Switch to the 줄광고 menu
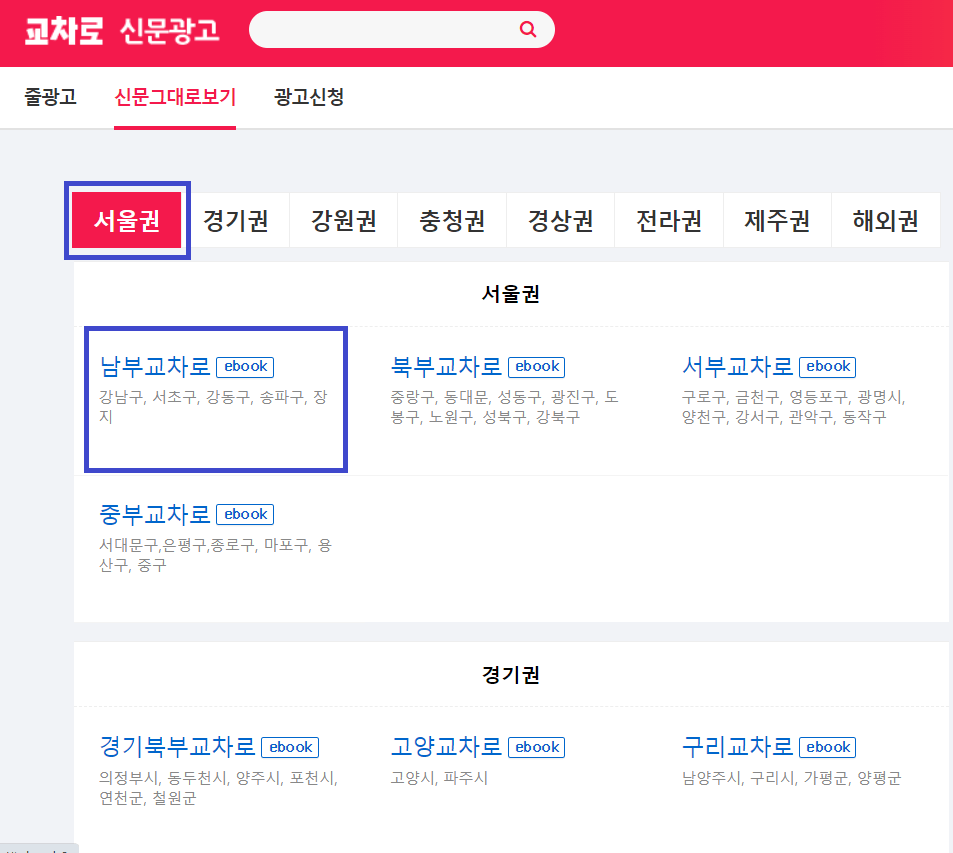This screenshot has height=853, width=953. point(50,97)
